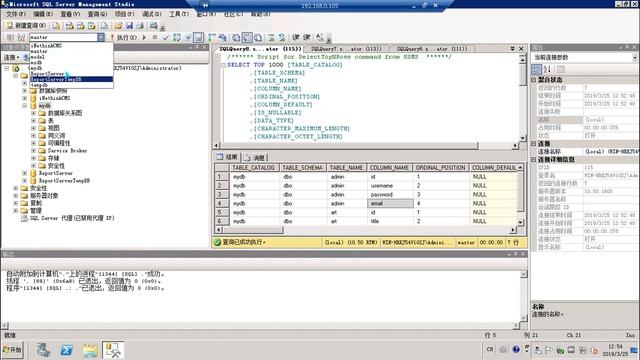This screenshot has height=360, width=640.
Task: Open the 文件 (File) menu
Action: click(x=16, y=14)
